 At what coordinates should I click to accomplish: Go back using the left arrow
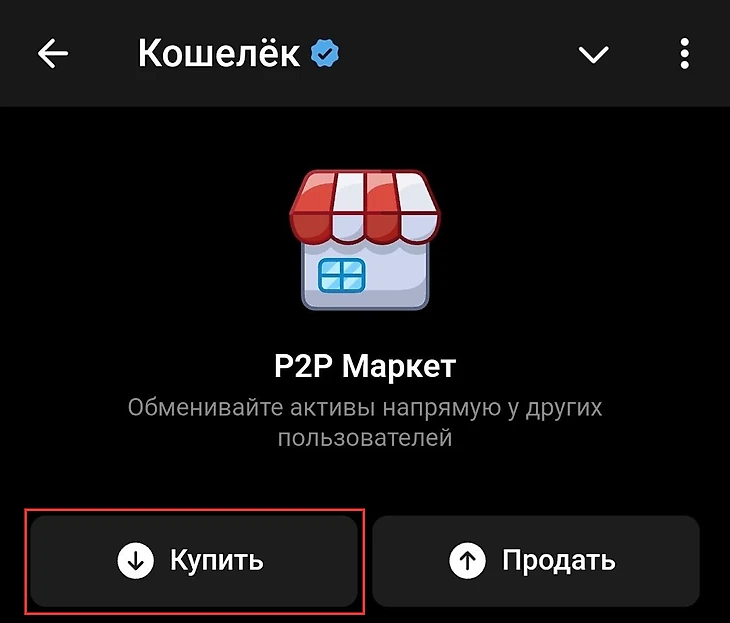(53, 54)
